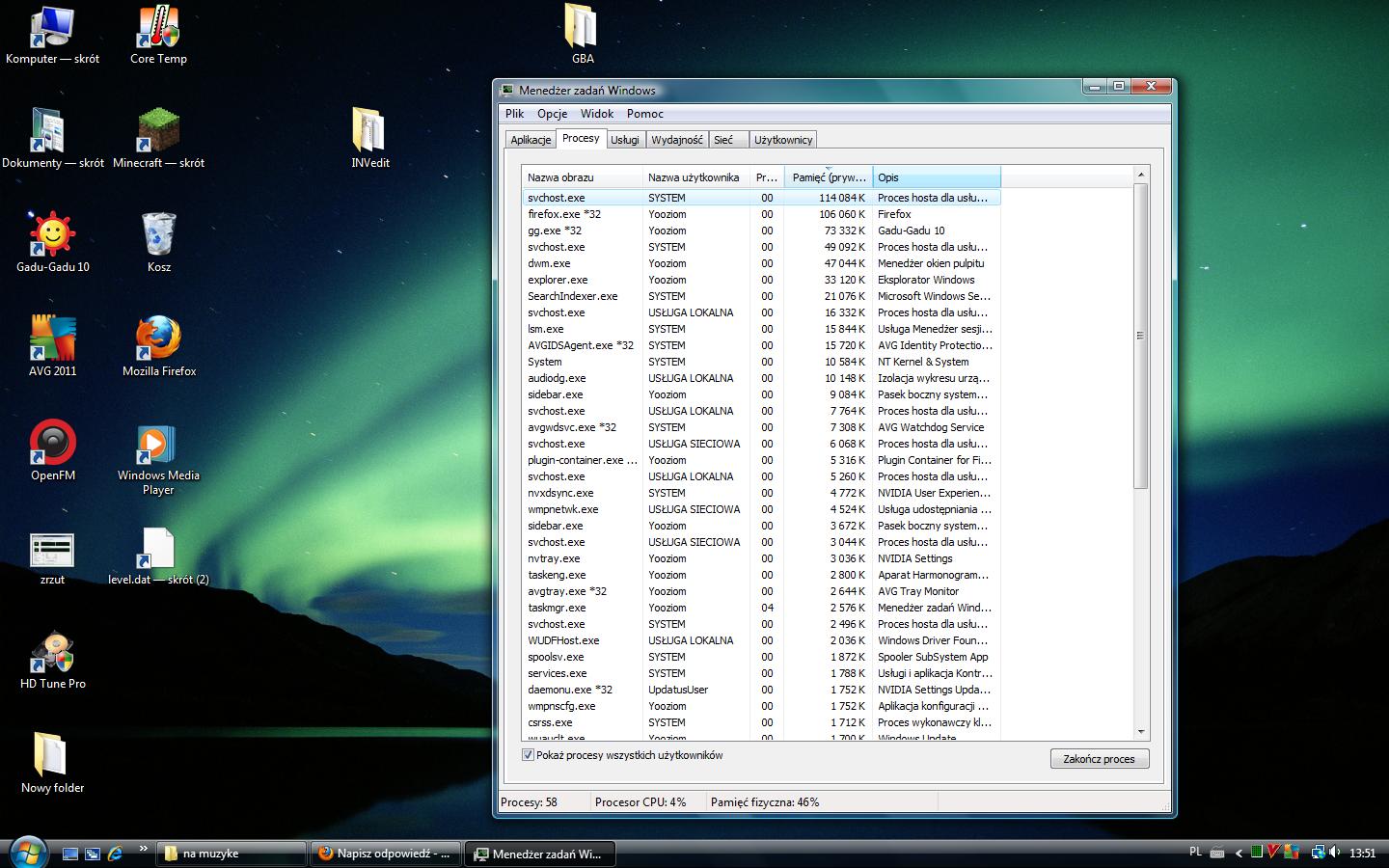Show hidden tray icons arrow
Image resolution: width=1389 pixels, height=868 pixels.
(1239, 853)
